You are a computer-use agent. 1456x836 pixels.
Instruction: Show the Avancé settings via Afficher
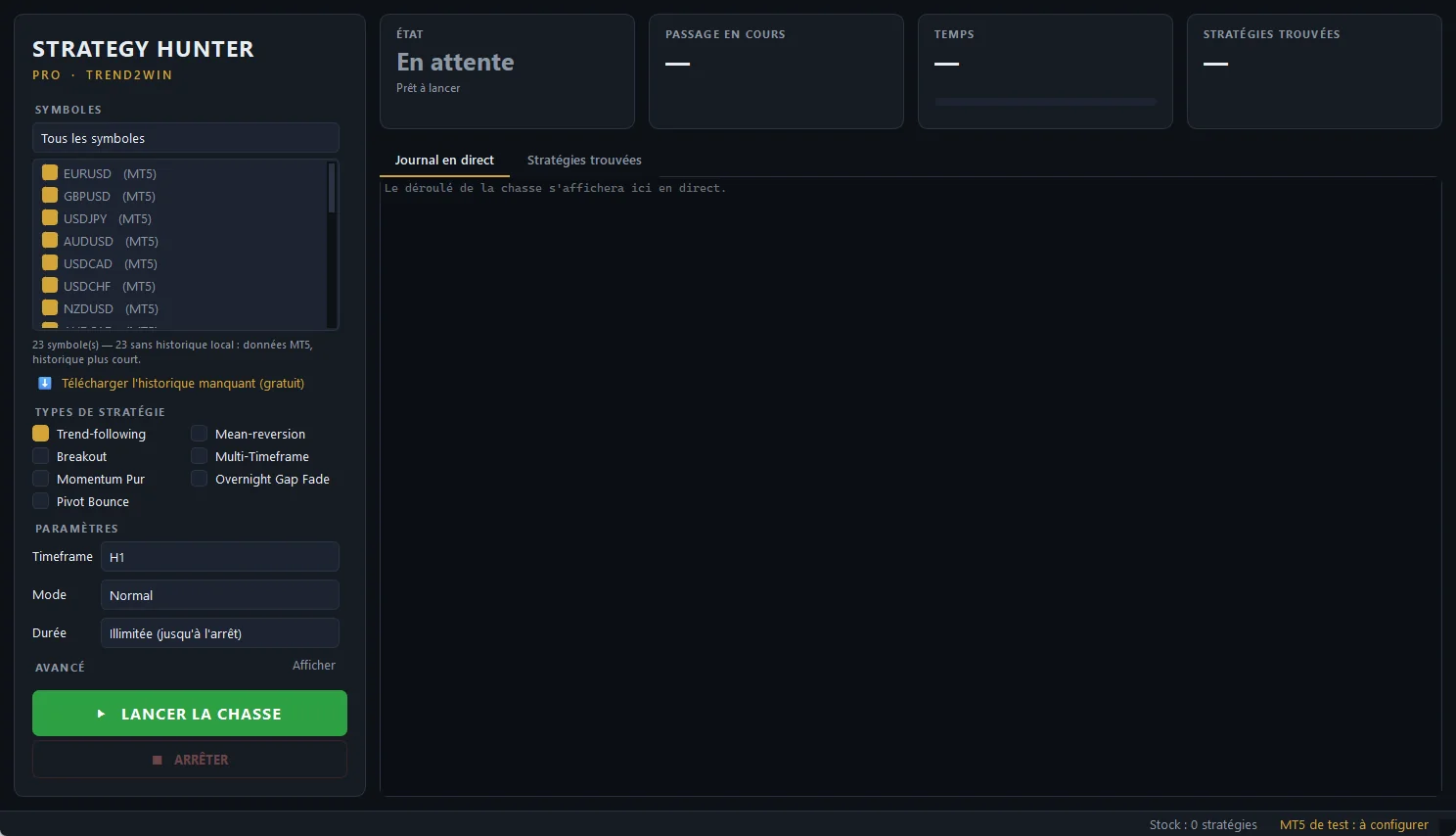point(314,665)
